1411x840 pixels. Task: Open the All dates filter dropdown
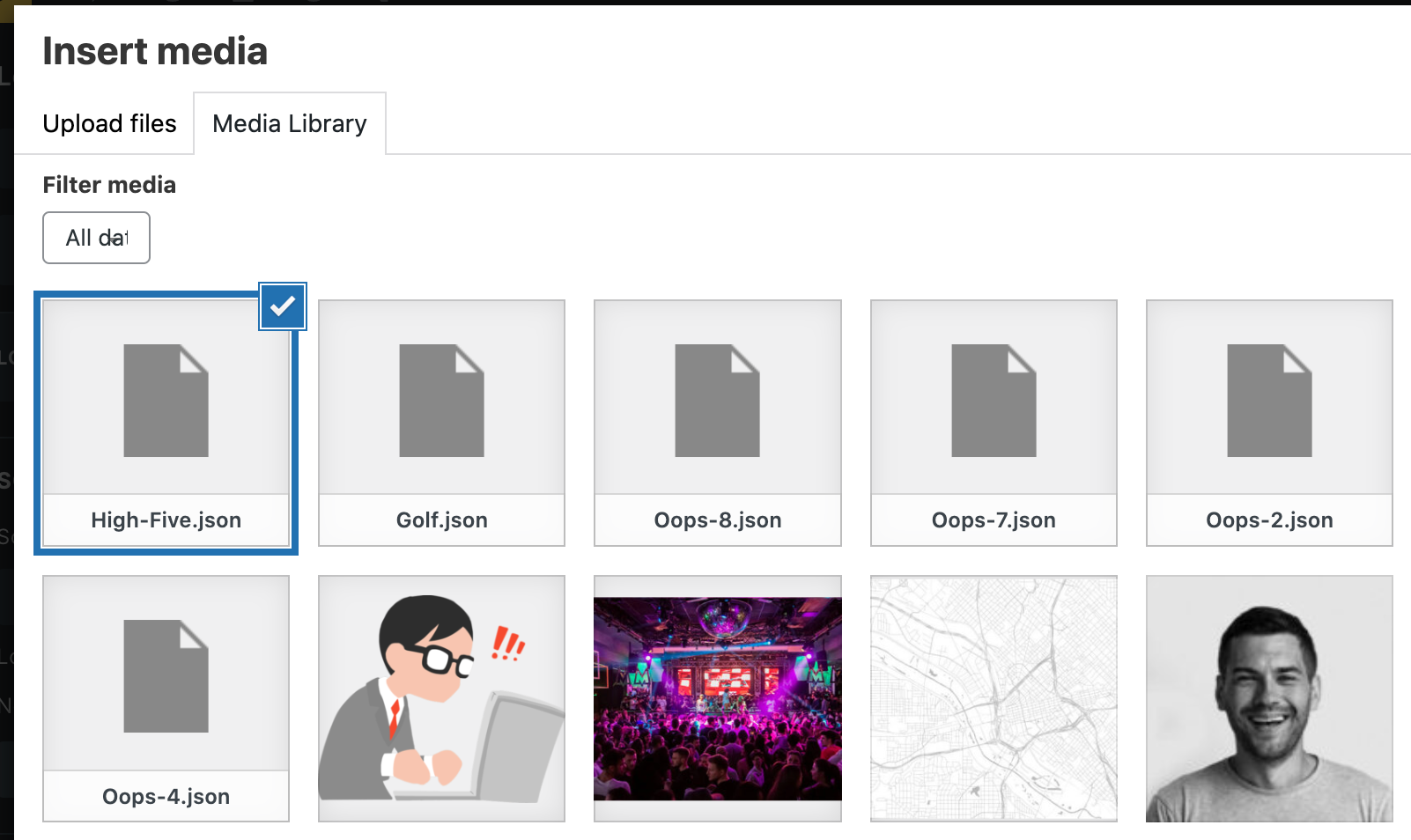pyautogui.click(x=96, y=238)
